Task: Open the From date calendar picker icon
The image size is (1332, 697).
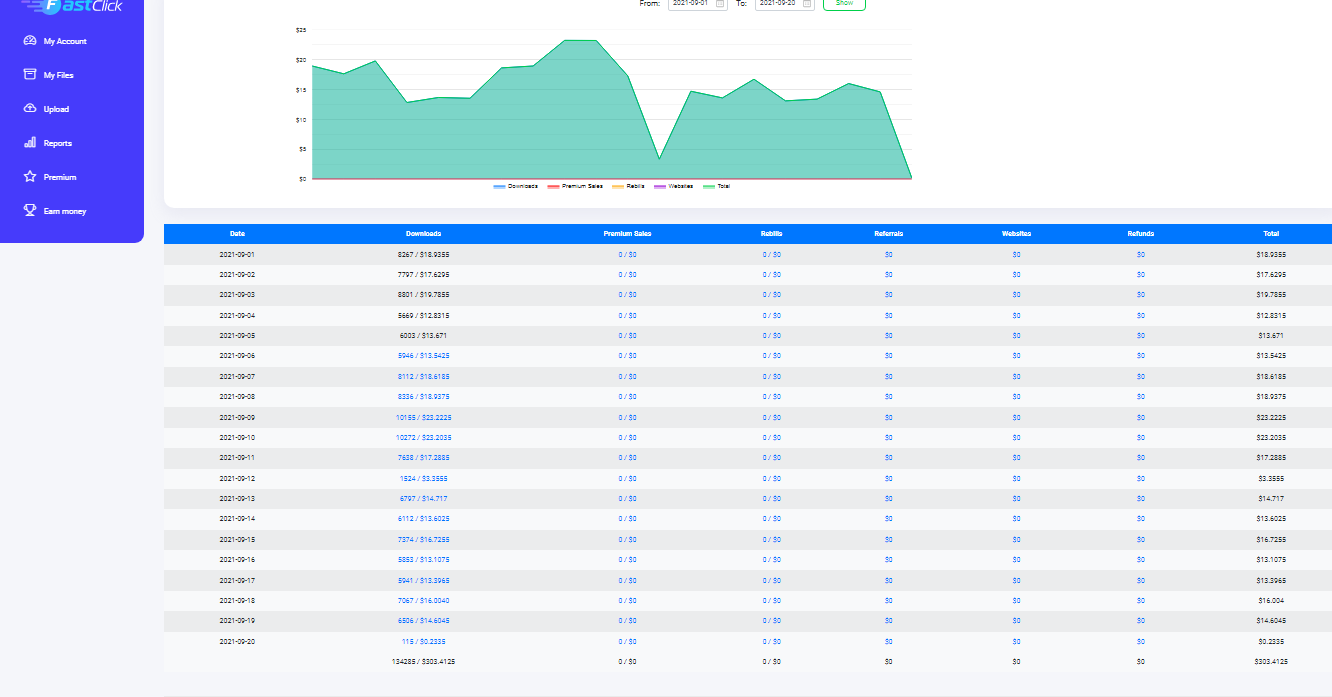Action: tap(718, 4)
